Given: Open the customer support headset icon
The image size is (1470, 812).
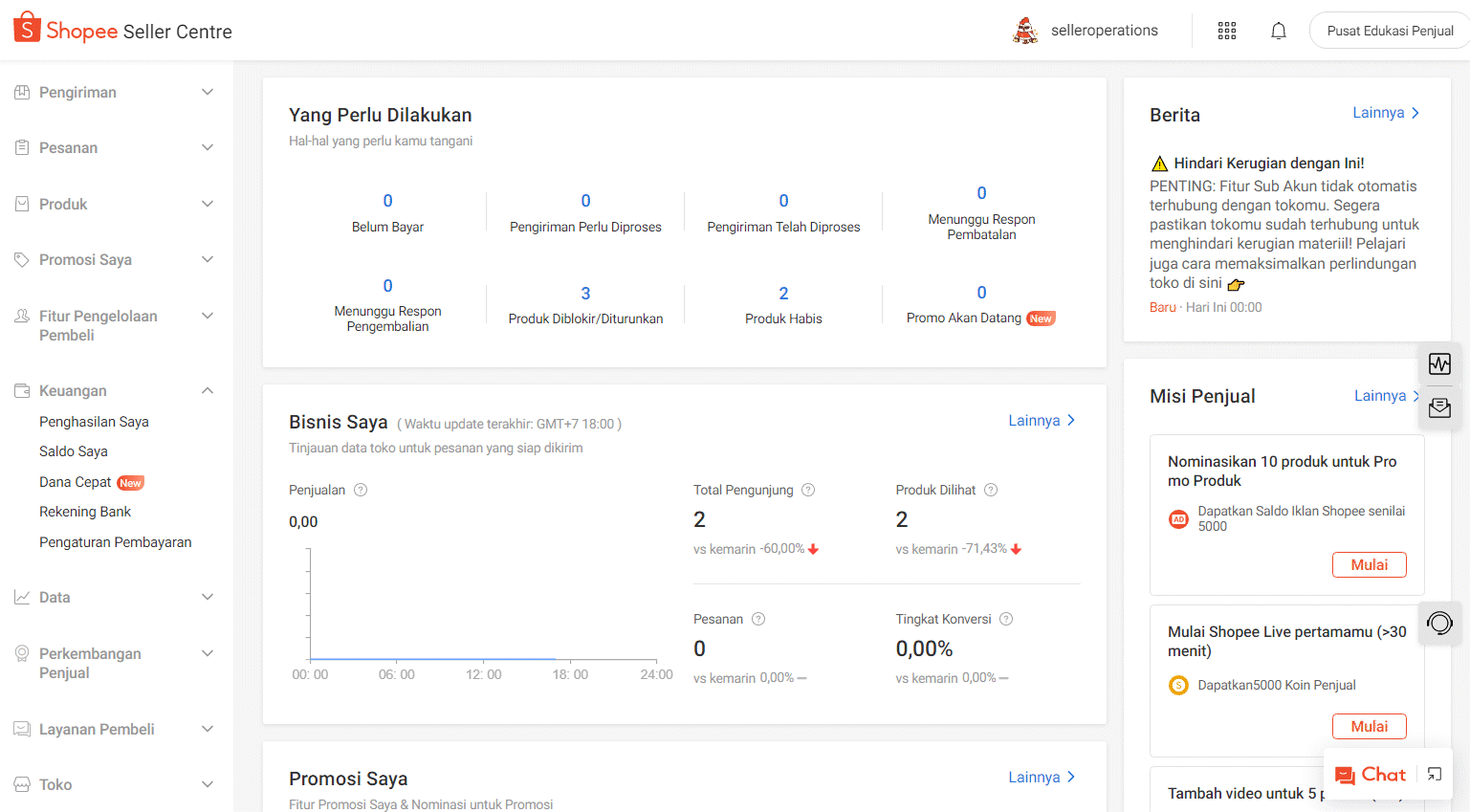Looking at the screenshot, I should tap(1439, 624).
